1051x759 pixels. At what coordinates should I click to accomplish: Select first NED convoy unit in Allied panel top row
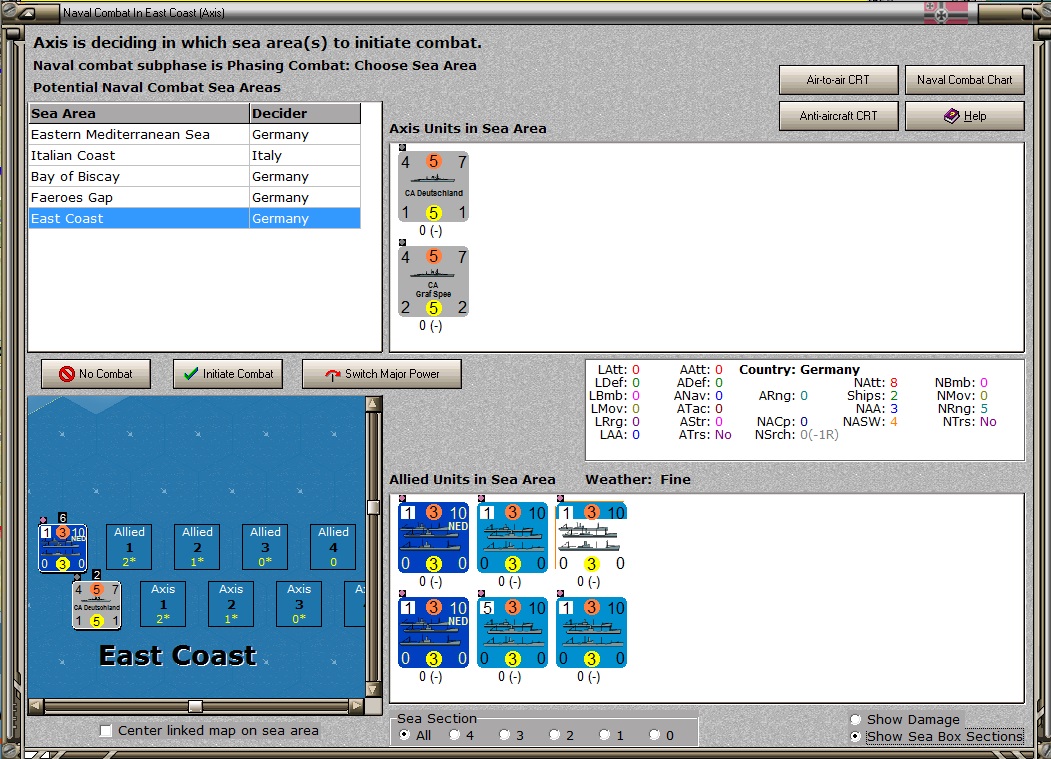(433, 538)
